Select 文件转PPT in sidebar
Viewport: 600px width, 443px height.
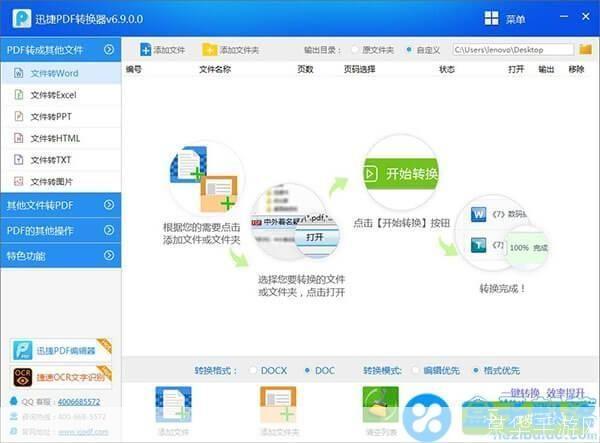tap(61, 116)
